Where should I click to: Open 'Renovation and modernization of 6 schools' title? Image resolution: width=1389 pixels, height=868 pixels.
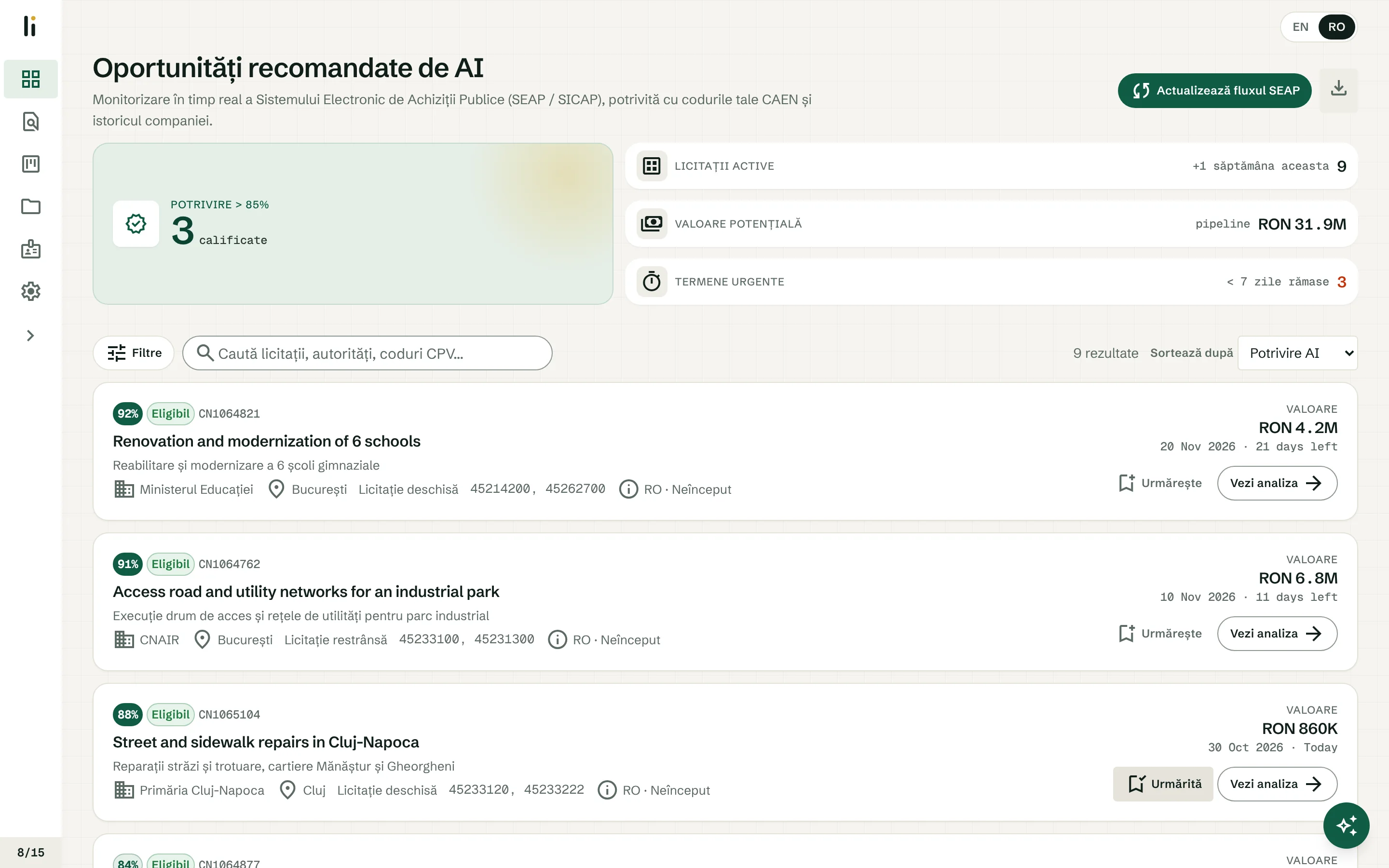tap(266, 441)
